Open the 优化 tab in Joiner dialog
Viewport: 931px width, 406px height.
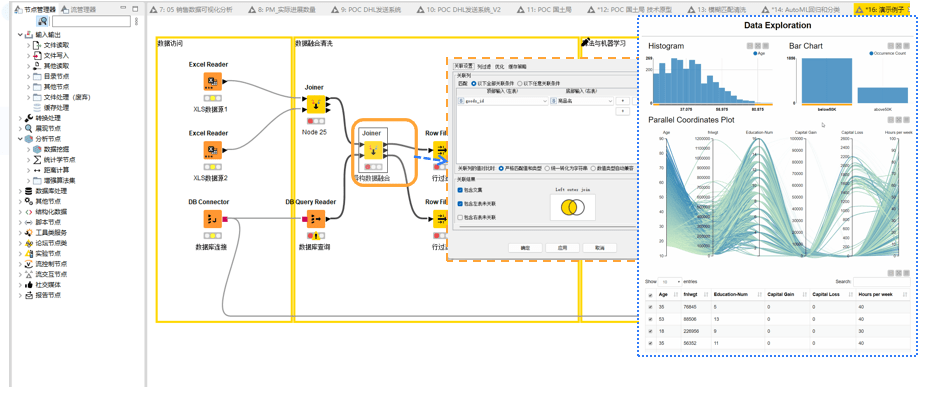point(499,67)
